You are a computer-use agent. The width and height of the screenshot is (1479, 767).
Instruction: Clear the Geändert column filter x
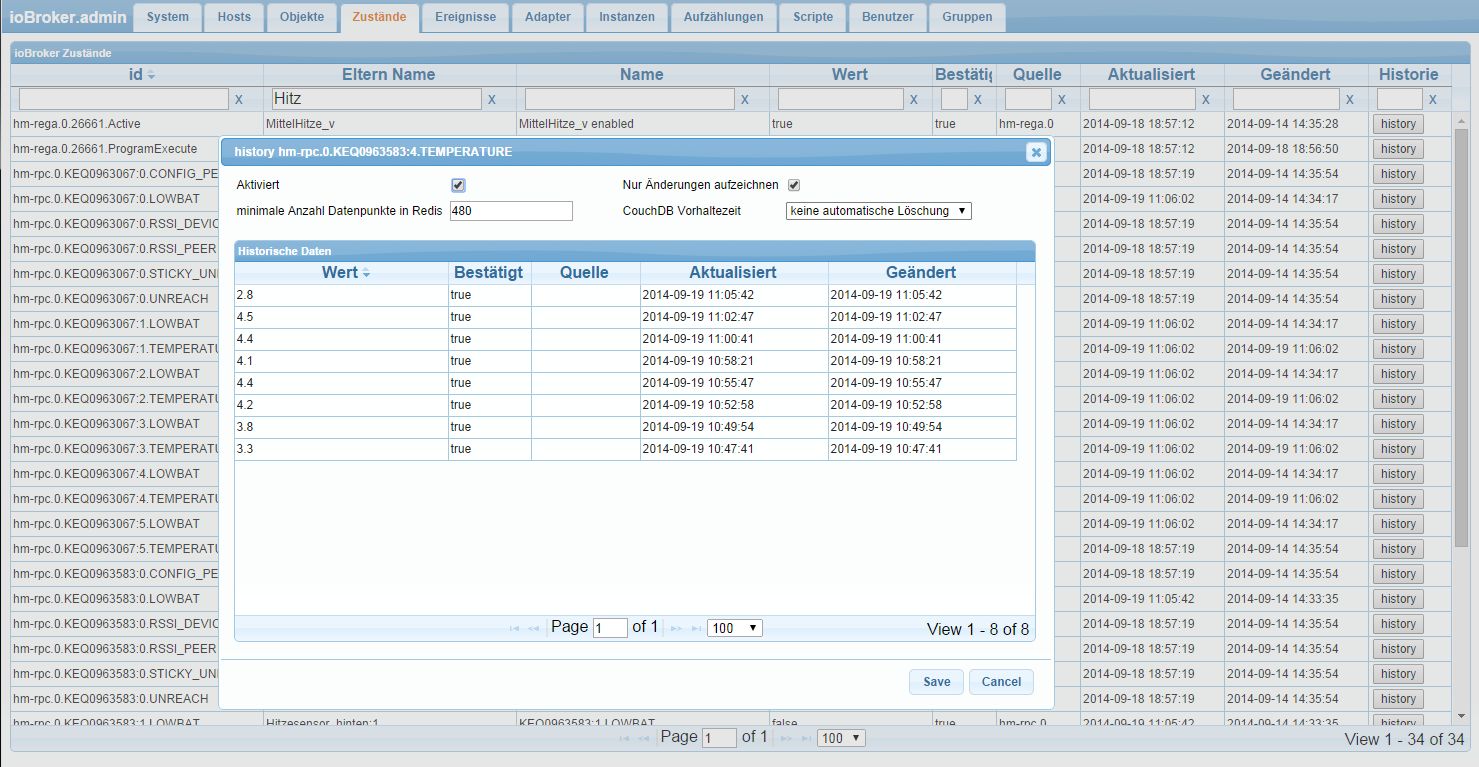click(x=1349, y=99)
